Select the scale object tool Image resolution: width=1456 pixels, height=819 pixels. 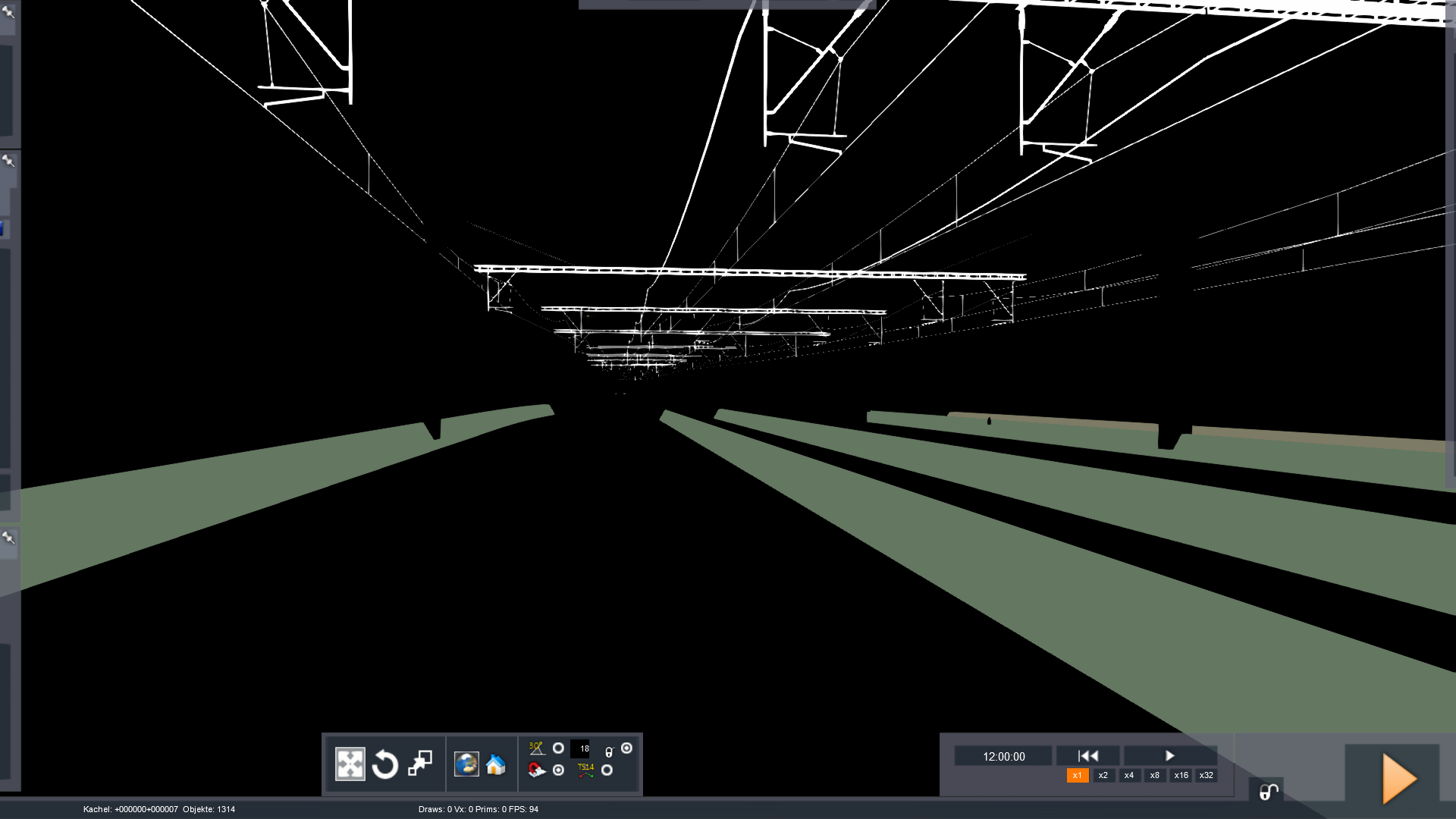click(x=420, y=764)
